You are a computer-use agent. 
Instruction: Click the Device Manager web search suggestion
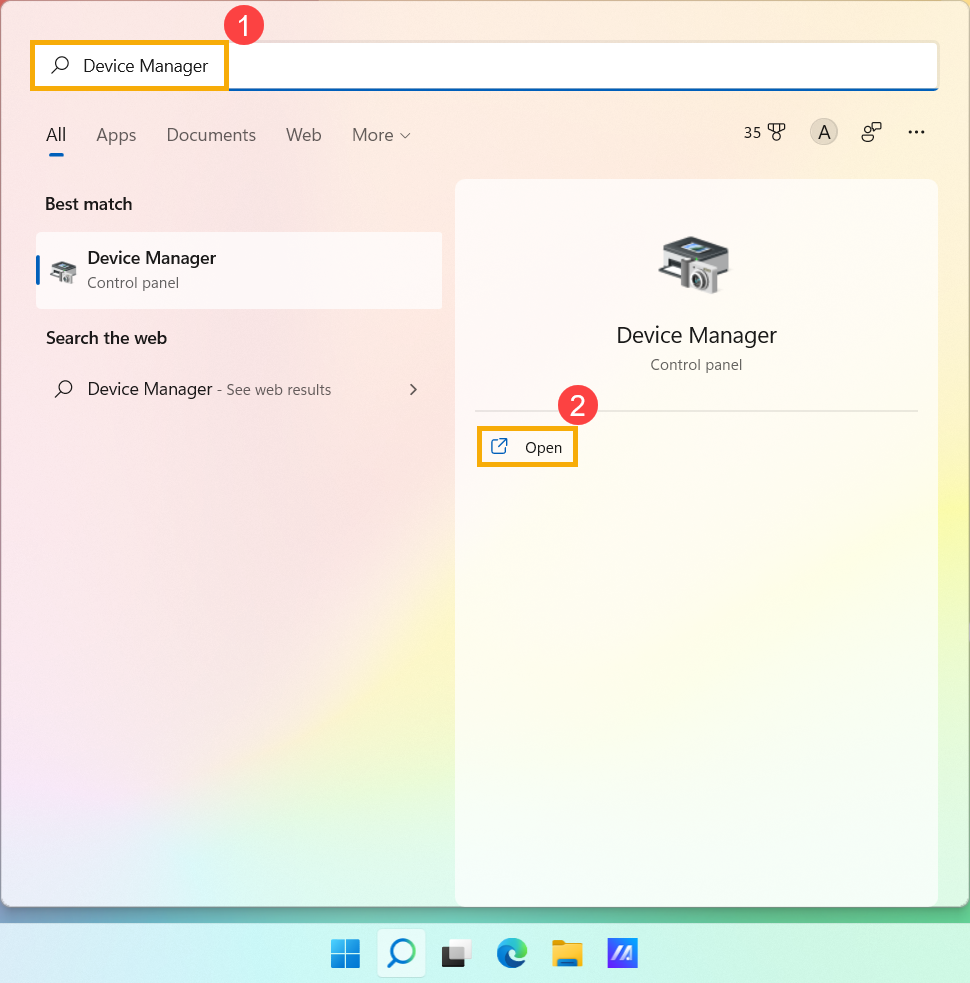coord(239,389)
